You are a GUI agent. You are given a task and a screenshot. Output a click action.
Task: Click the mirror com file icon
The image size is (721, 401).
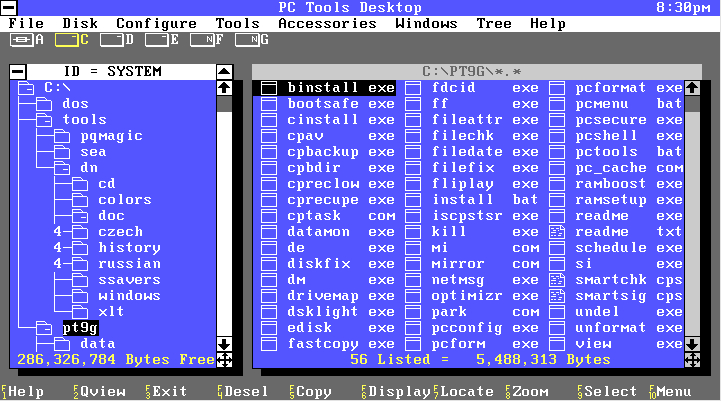[x=413, y=264]
